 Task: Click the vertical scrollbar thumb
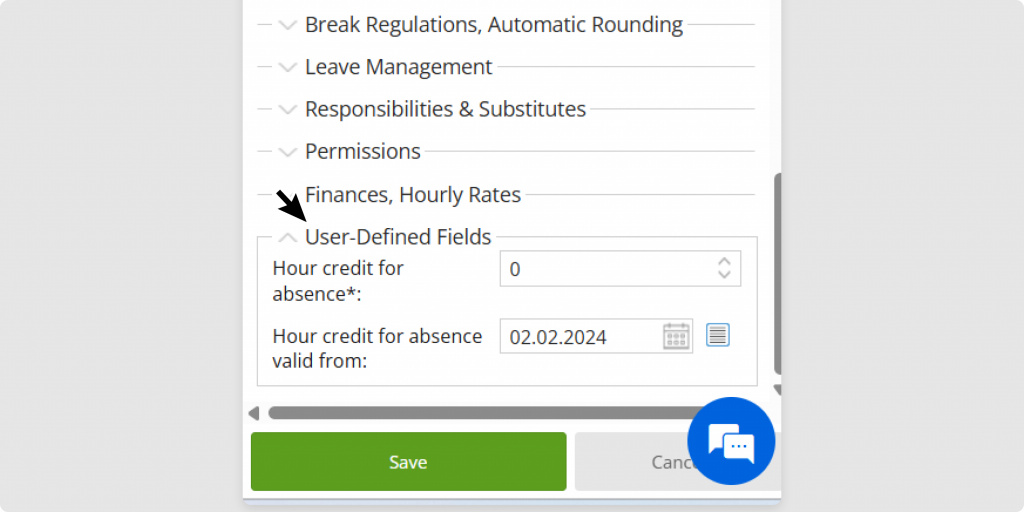pos(777,270)
